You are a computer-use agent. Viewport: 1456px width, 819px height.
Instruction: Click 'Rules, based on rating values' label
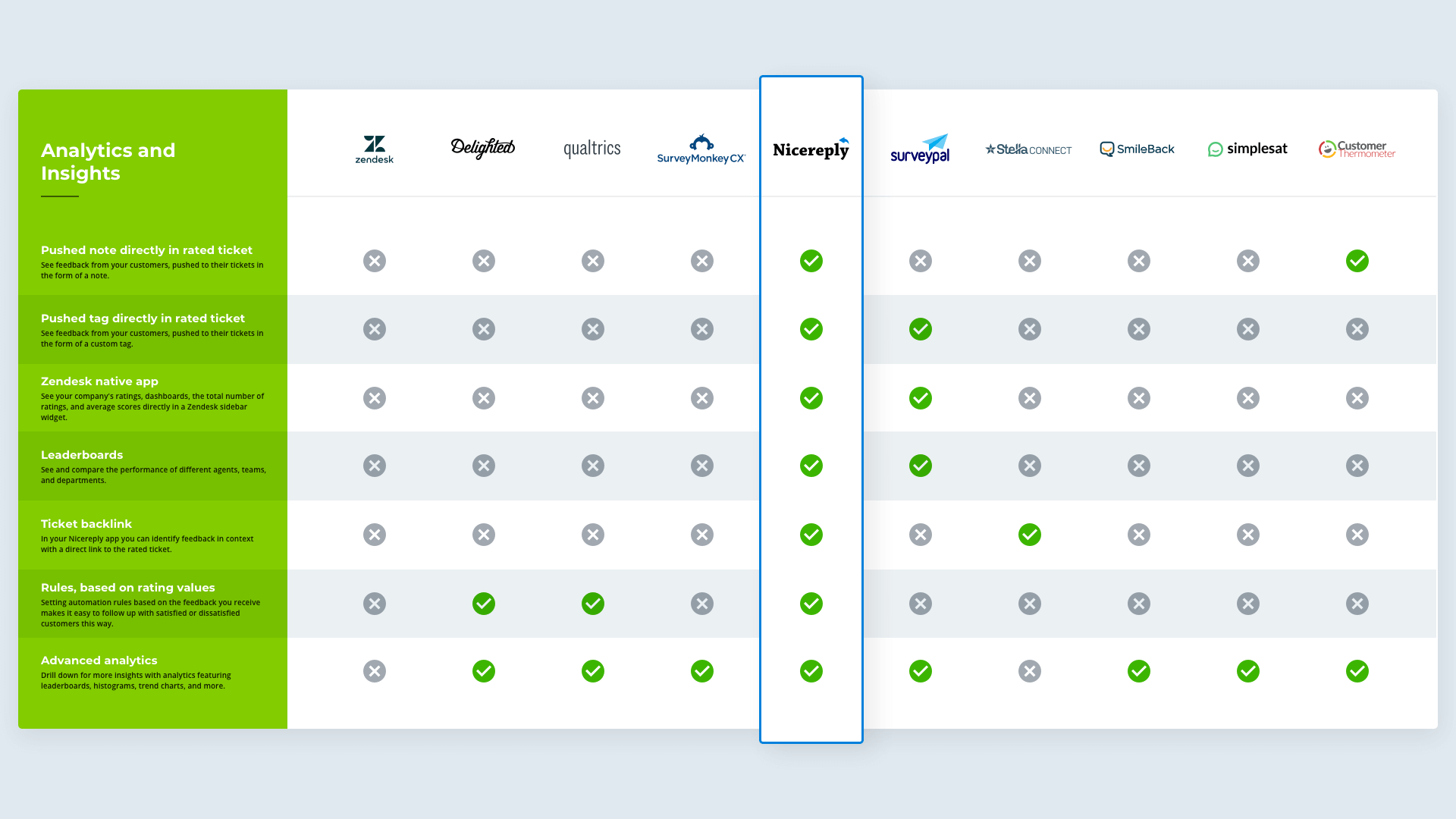128,588
